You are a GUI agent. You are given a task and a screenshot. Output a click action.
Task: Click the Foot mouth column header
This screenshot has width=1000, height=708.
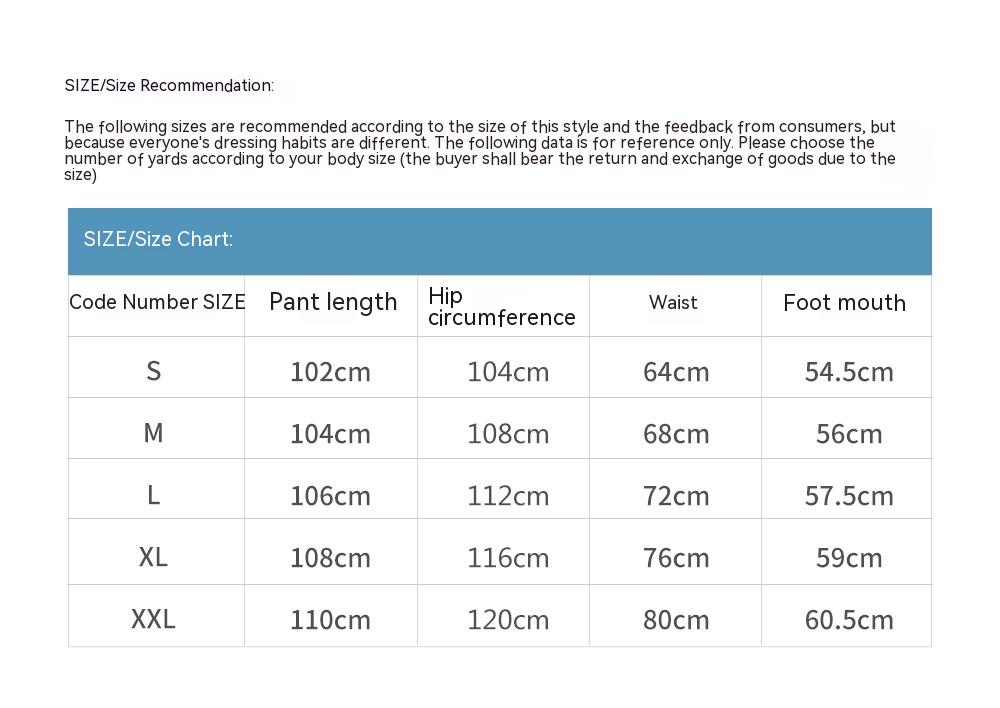[844, 303]
